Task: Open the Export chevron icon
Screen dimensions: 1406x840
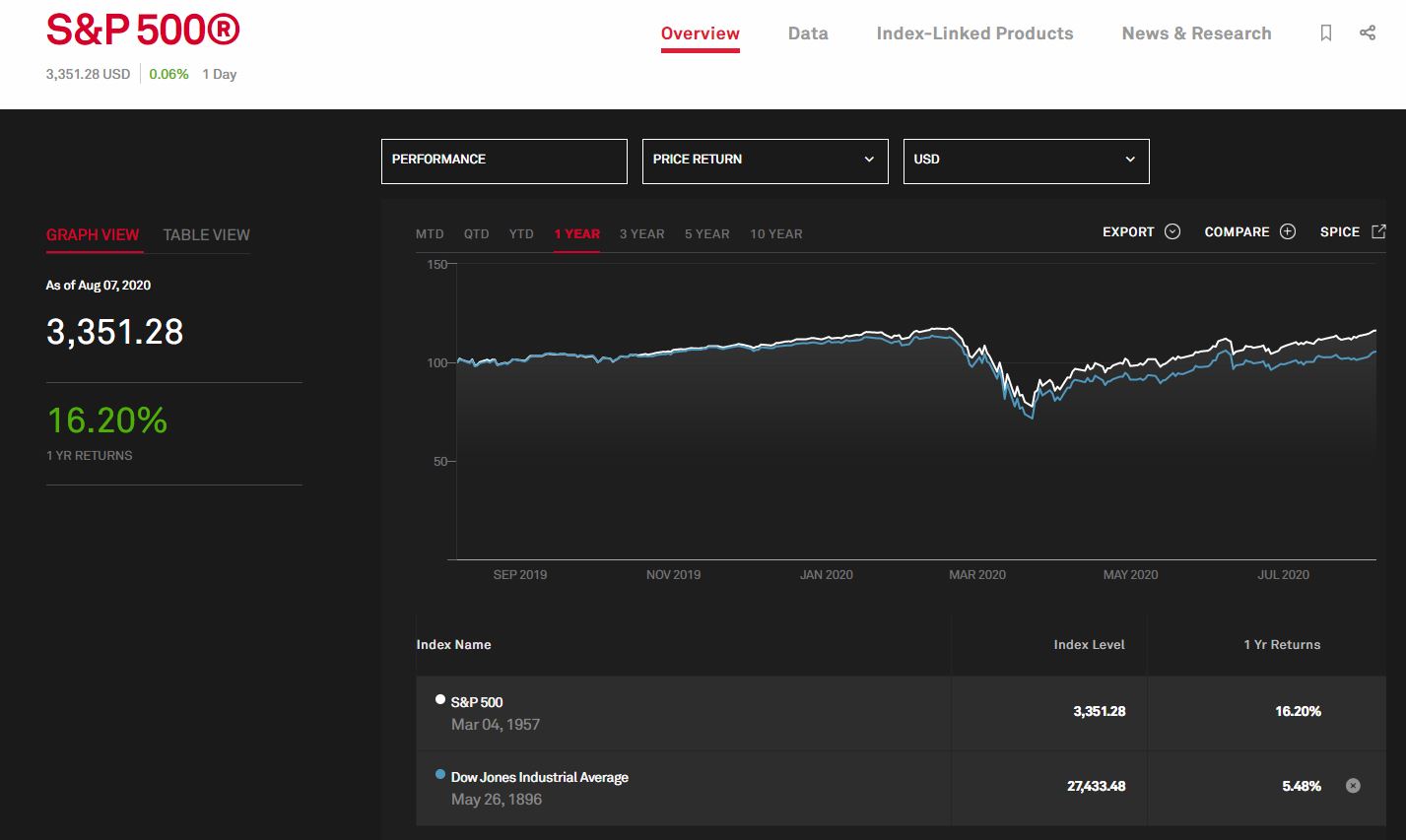Action: (1172, 231)
